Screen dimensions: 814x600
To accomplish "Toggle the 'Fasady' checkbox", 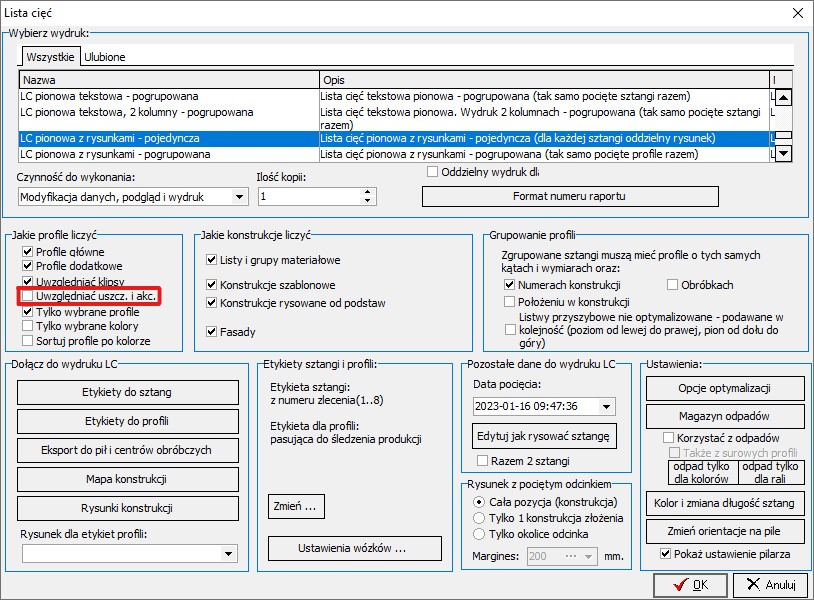I will (212, 331).
